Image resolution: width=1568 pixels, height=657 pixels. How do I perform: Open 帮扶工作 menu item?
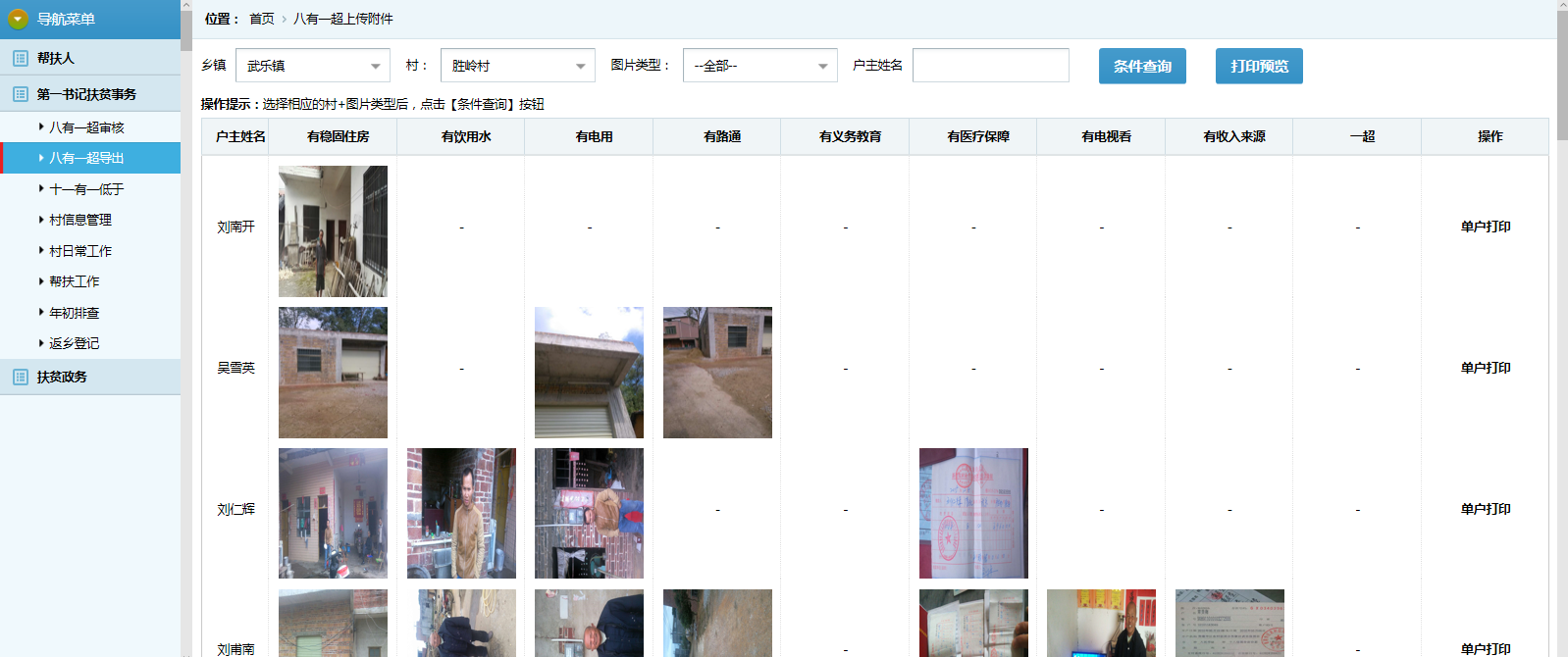coord(75,281)
